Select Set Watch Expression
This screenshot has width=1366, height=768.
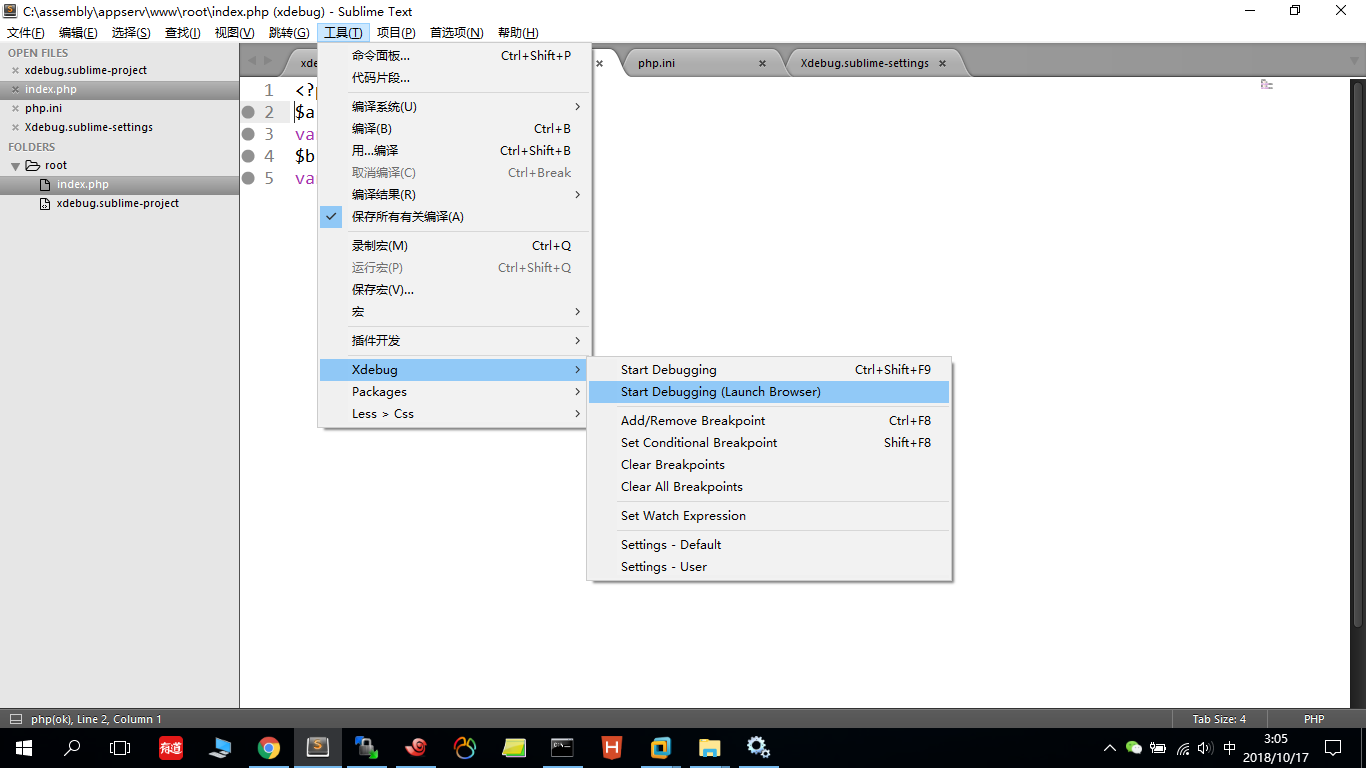(769, 516)
